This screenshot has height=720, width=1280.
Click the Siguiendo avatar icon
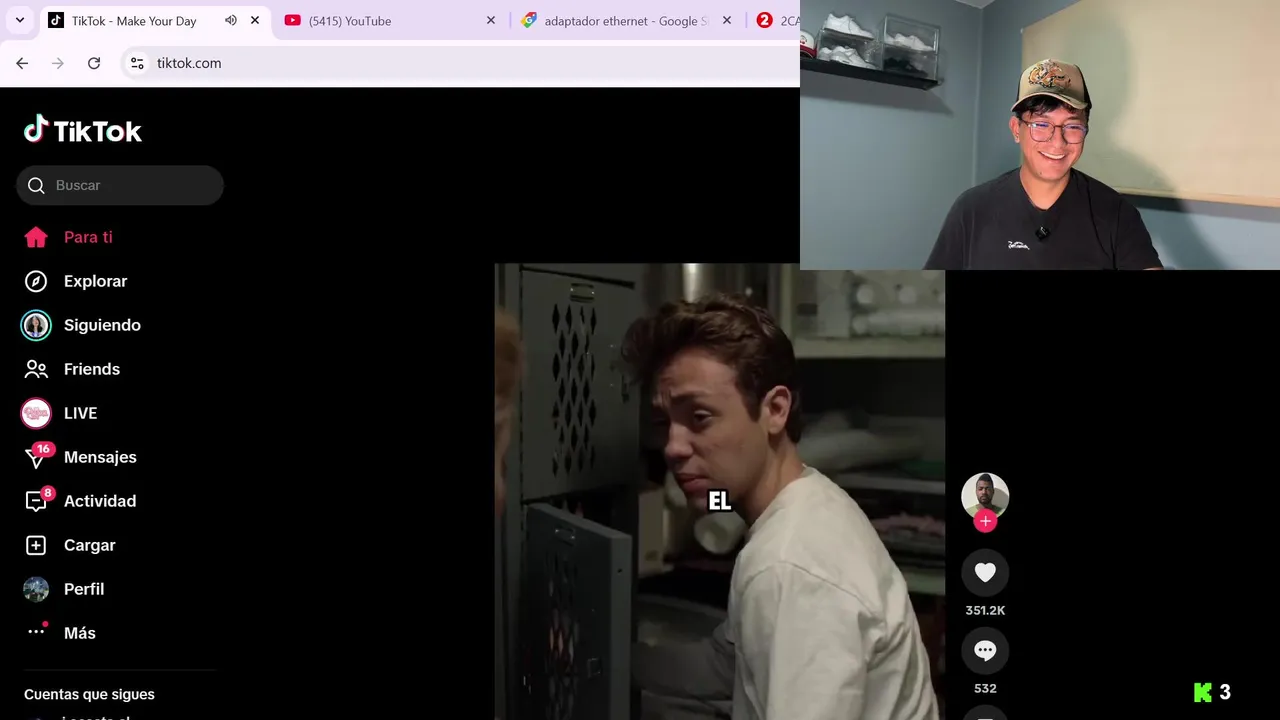point(36,325)
